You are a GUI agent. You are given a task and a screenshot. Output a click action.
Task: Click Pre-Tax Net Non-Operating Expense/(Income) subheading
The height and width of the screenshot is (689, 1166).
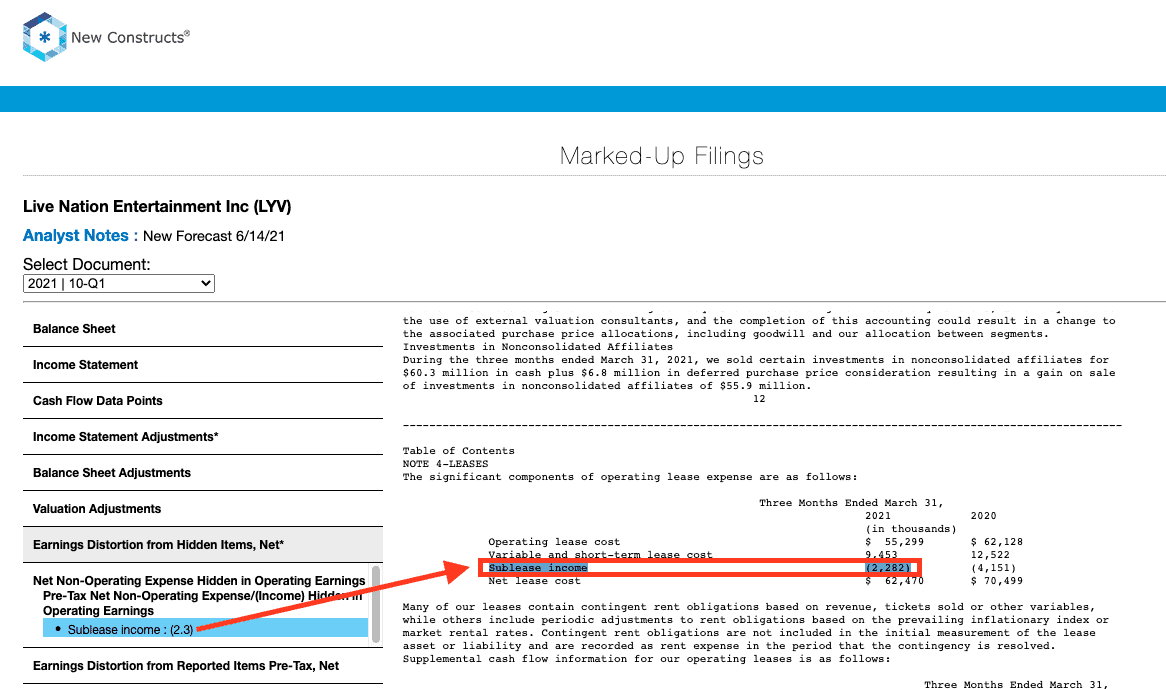(x=202, y=603)
